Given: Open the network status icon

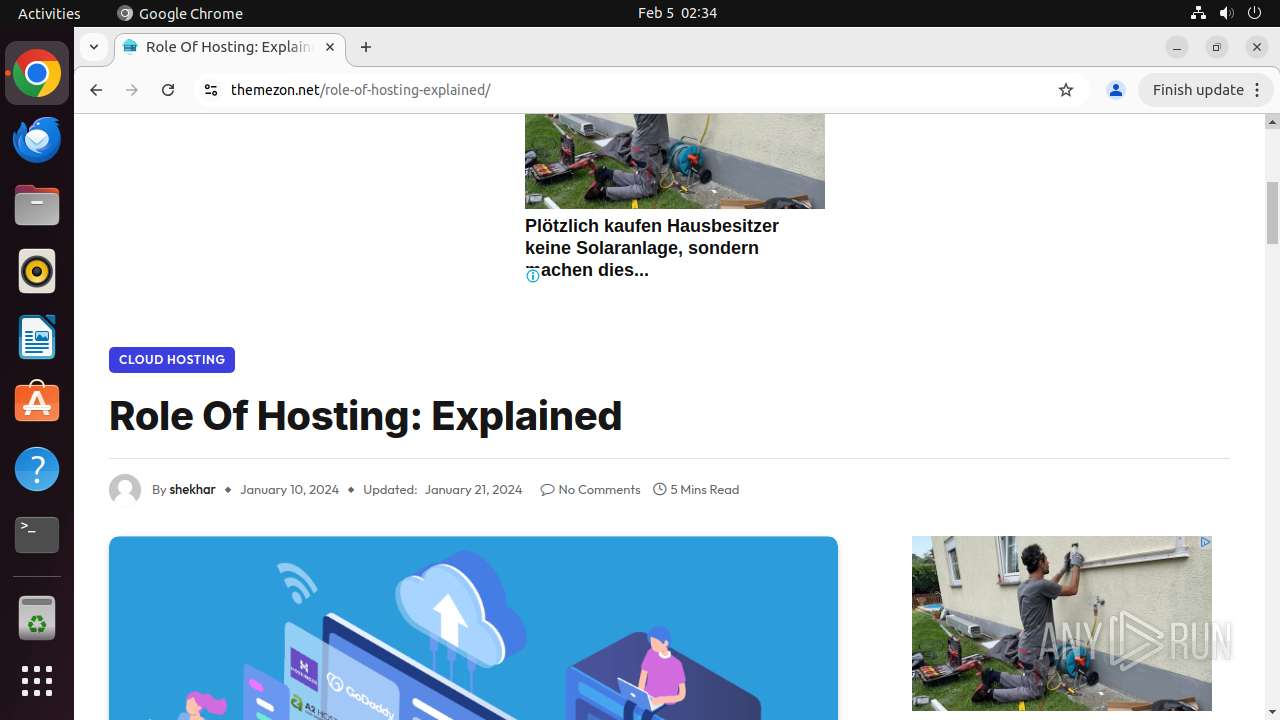Looking at the screenshot, I should point(1199,13).
